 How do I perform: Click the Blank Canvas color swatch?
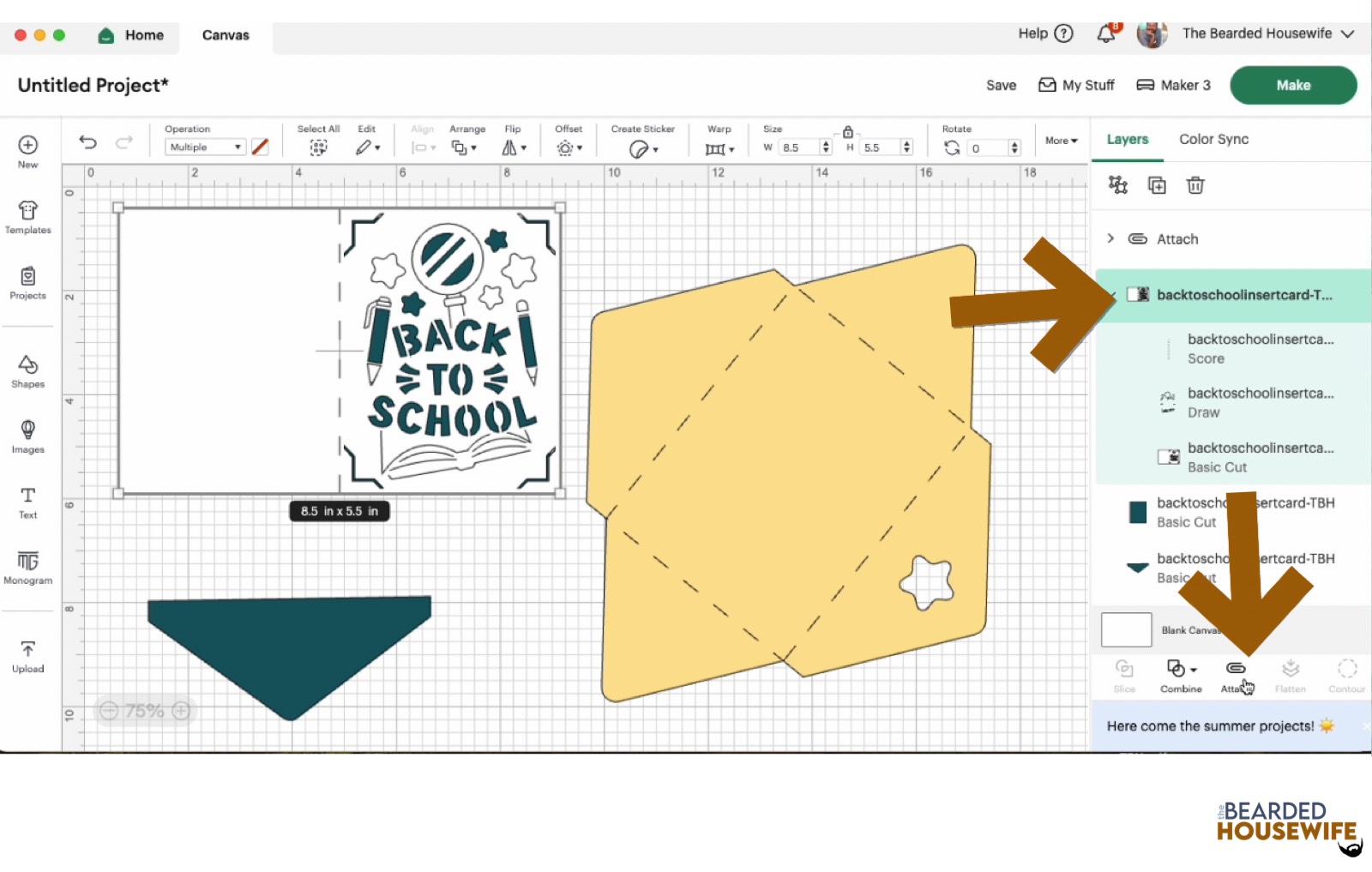1126,630
